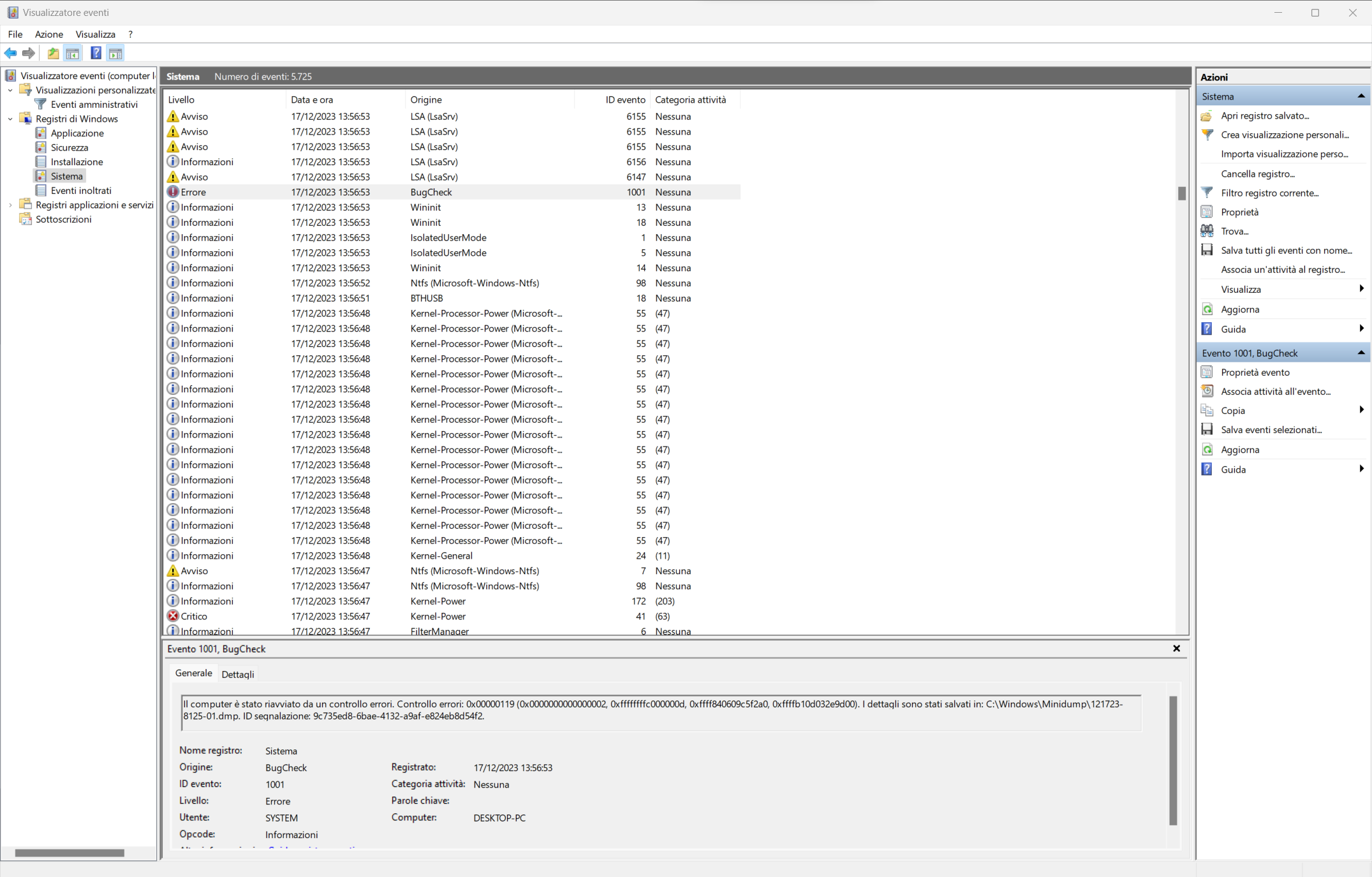Viewport: 1372px width, 877px height.
Task: Close the Evento 1001 preview pane
Action: pos(1176,649)
